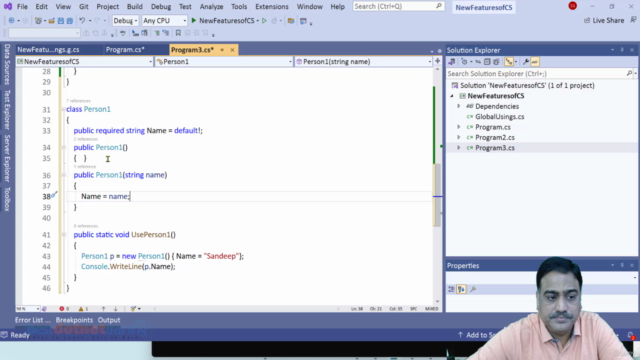
Task: Open the Toolbox side panel tab
Action: 7,199
